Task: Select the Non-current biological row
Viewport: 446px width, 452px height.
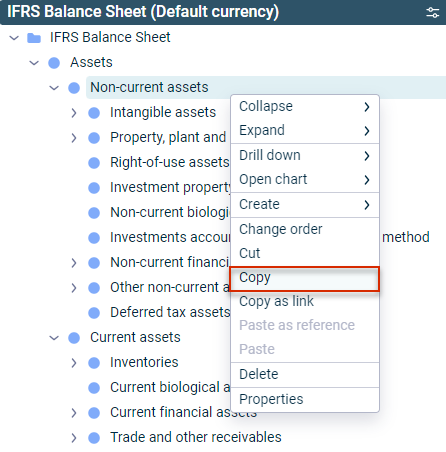Action: 170,213
